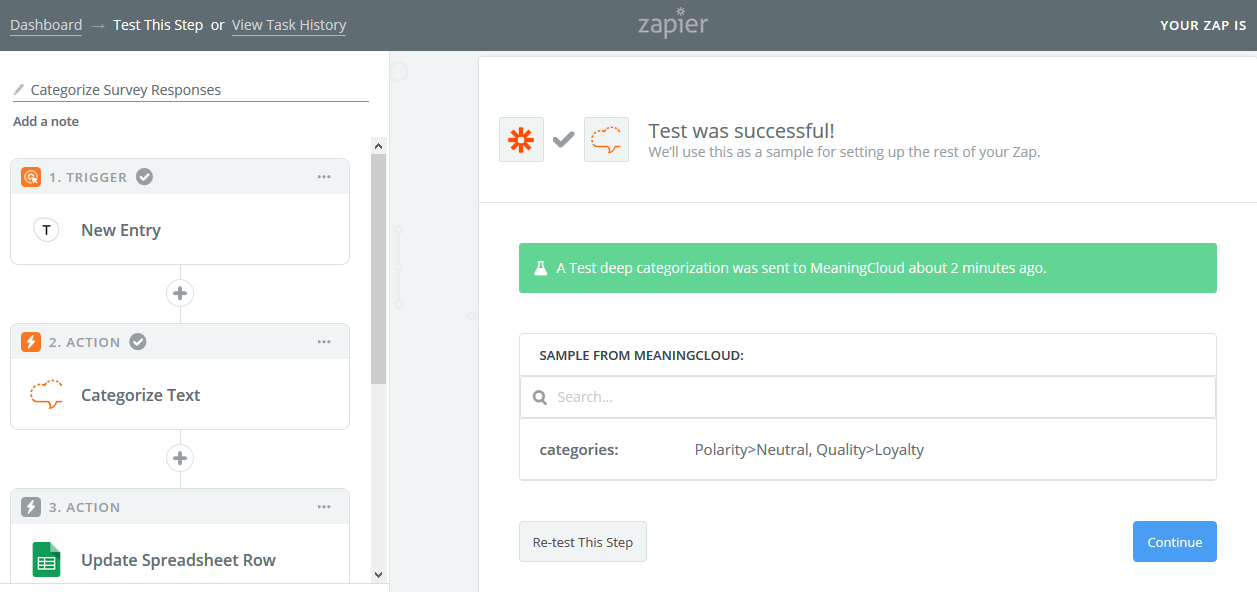Toggle the checkmark badge on the Action step

pyautogui.click(x=137, y=341)
